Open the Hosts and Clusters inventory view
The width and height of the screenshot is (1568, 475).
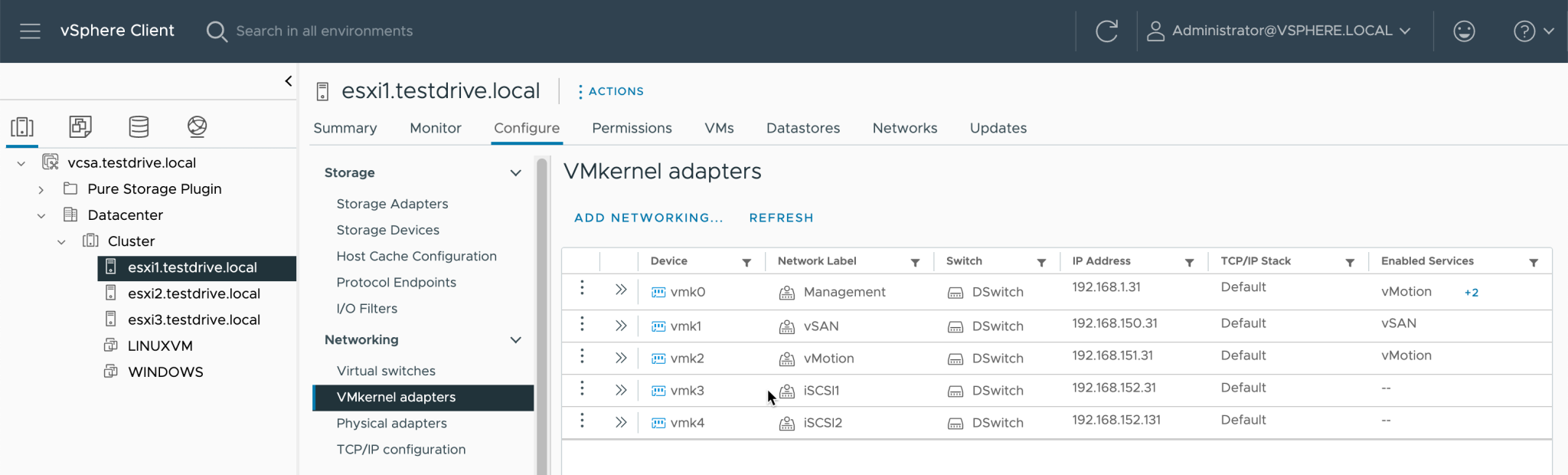22,126
